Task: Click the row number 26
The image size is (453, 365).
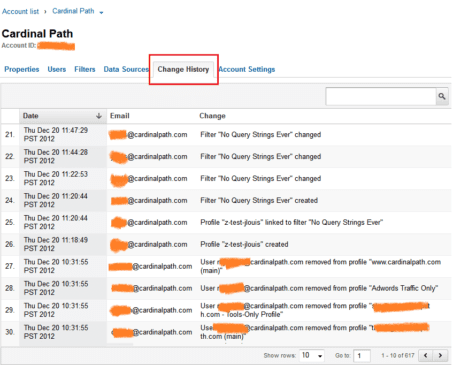Action: pos(10,244)
